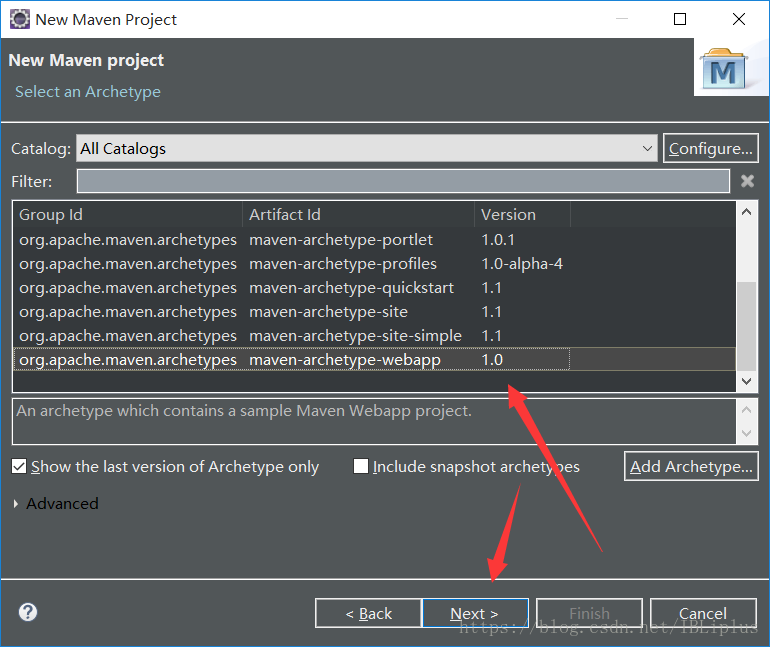
Task: Proceed with the Next button
Action: coord(475,613)
